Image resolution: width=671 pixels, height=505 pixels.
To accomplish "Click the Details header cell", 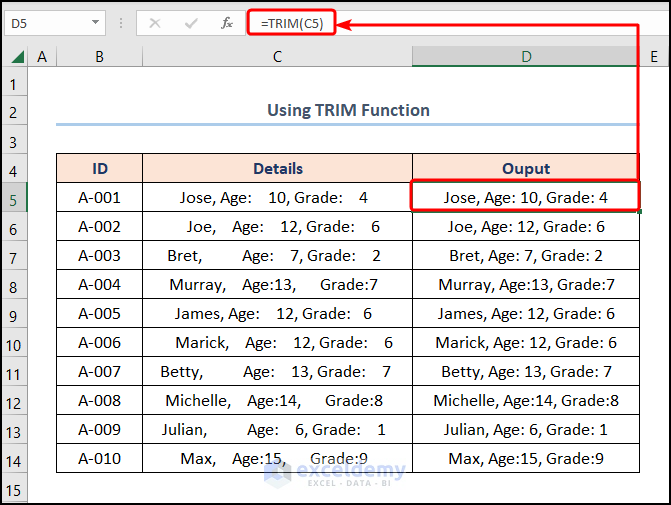I will pos(277,169).
